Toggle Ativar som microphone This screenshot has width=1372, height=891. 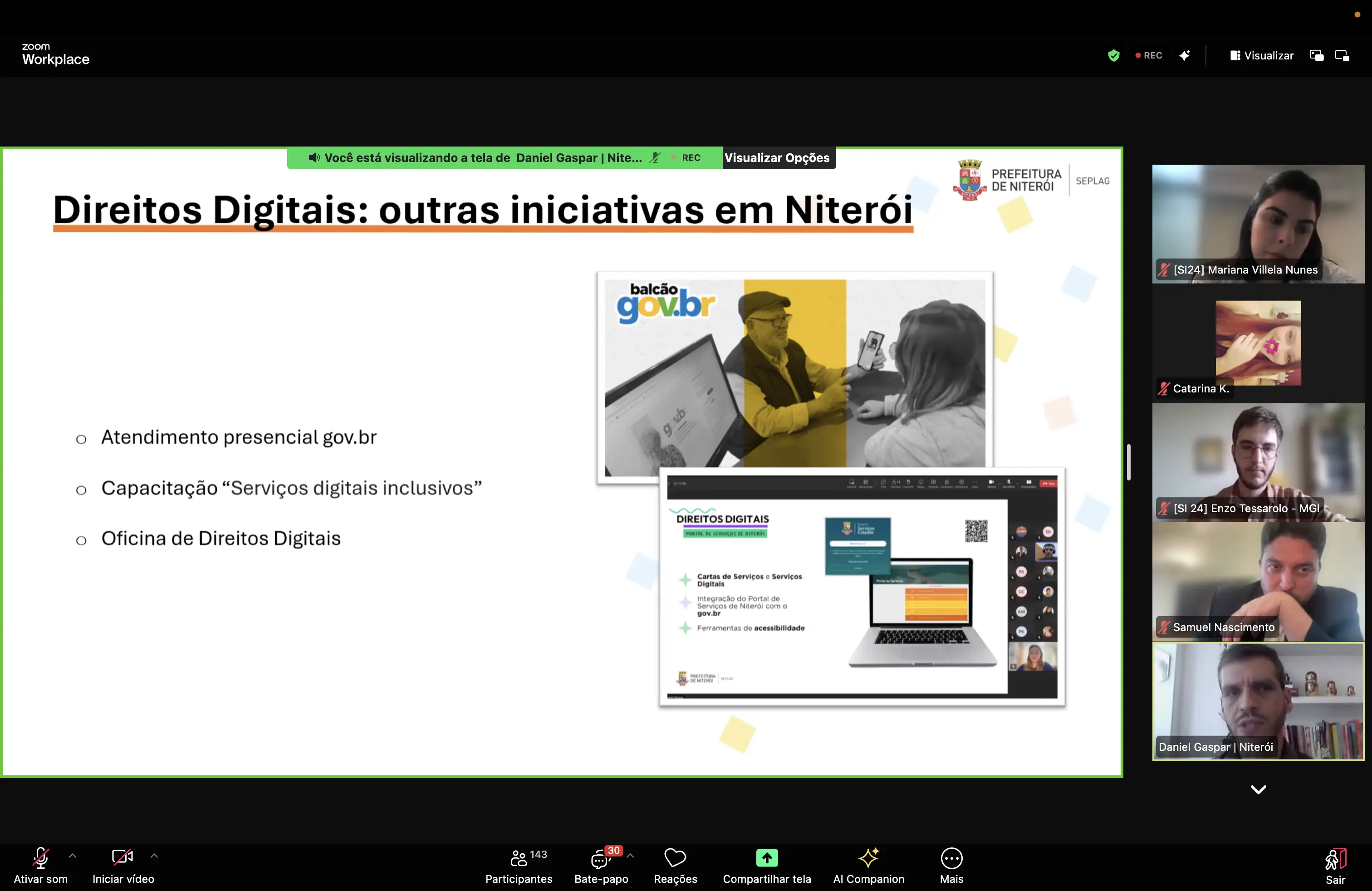pyautogui.click(x=40, y=858)
